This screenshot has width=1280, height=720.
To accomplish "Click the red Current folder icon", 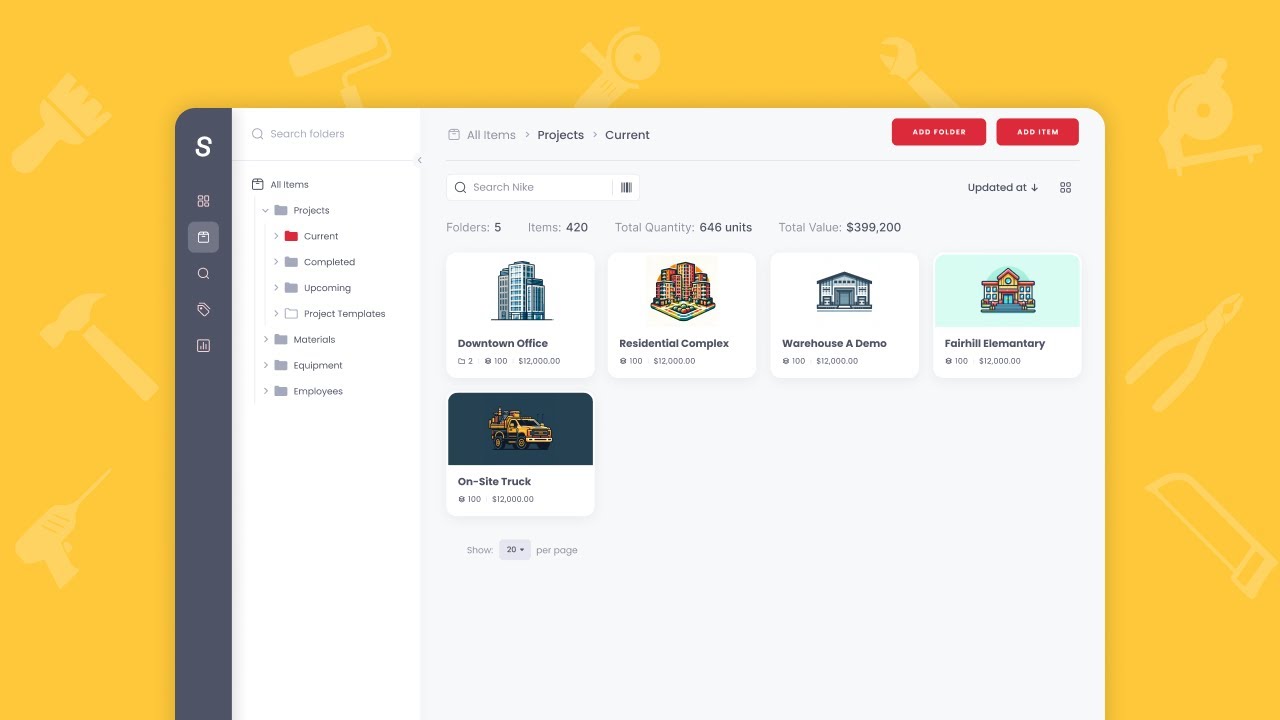I will point(291,236).
